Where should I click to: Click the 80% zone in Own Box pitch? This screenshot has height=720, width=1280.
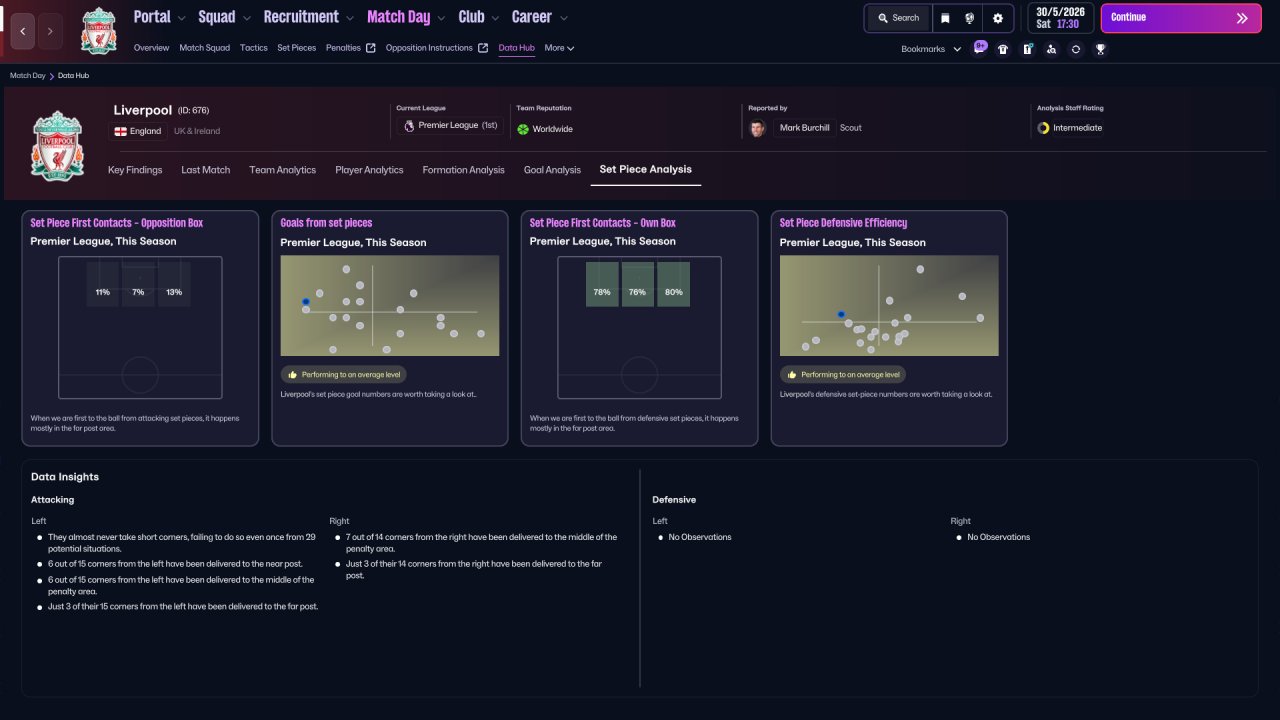pos(674,285)
